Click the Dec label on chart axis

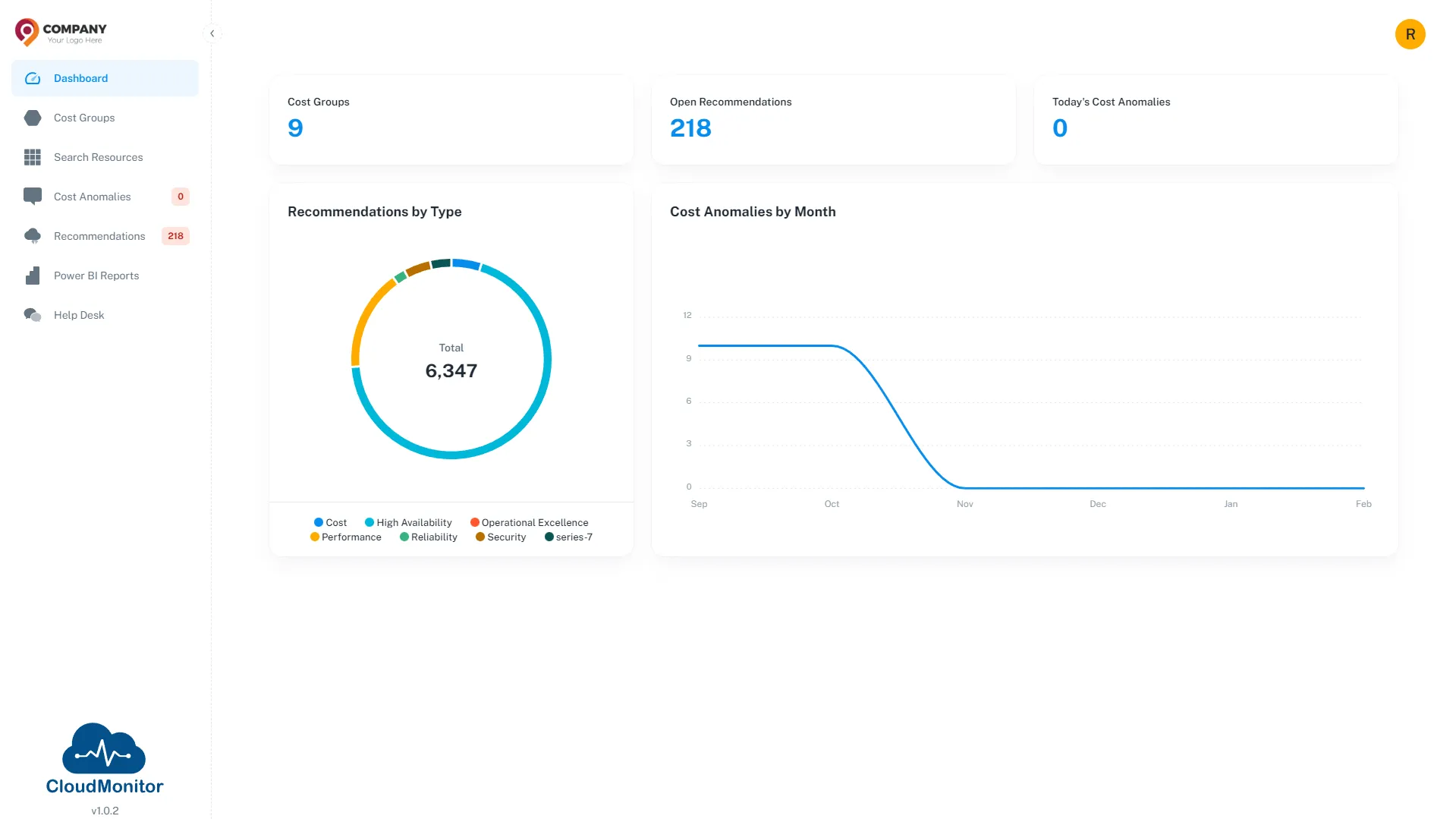pyautogui.click(x=1098, y=504)
